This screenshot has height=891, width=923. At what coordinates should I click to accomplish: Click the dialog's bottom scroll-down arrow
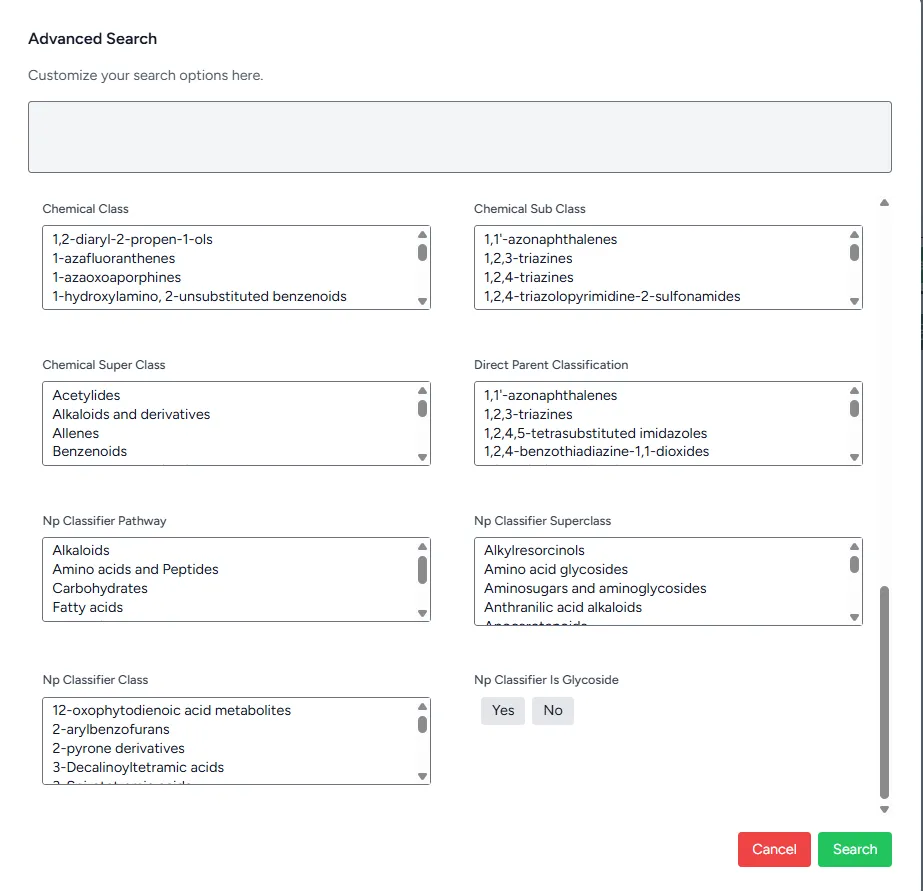(884, 809)
